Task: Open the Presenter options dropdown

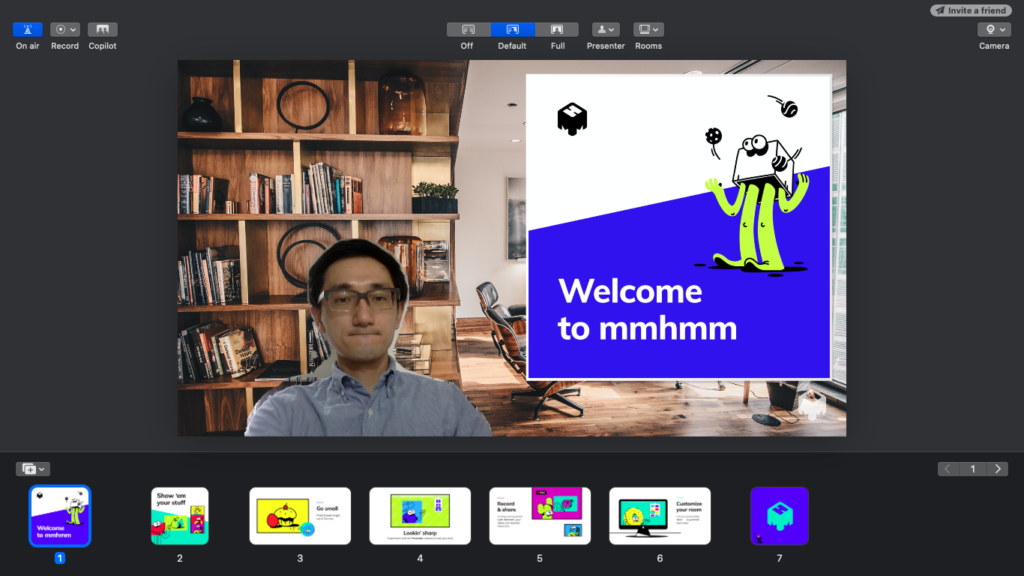Action: coord(605,30)
